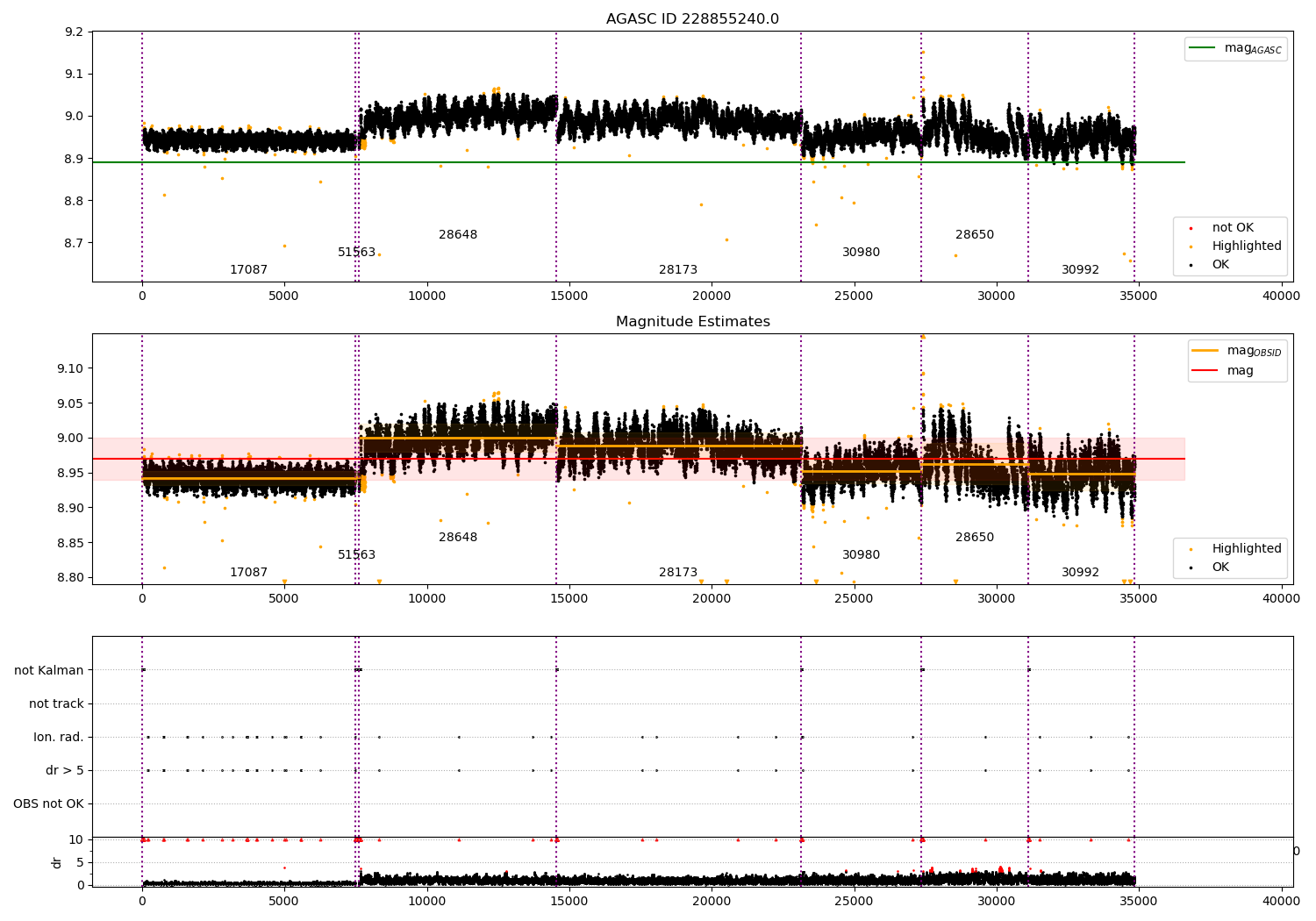Click OBSID label 28648 in Magnitude Estimates plot
The image size is (1316, 921).
point(458,538)
